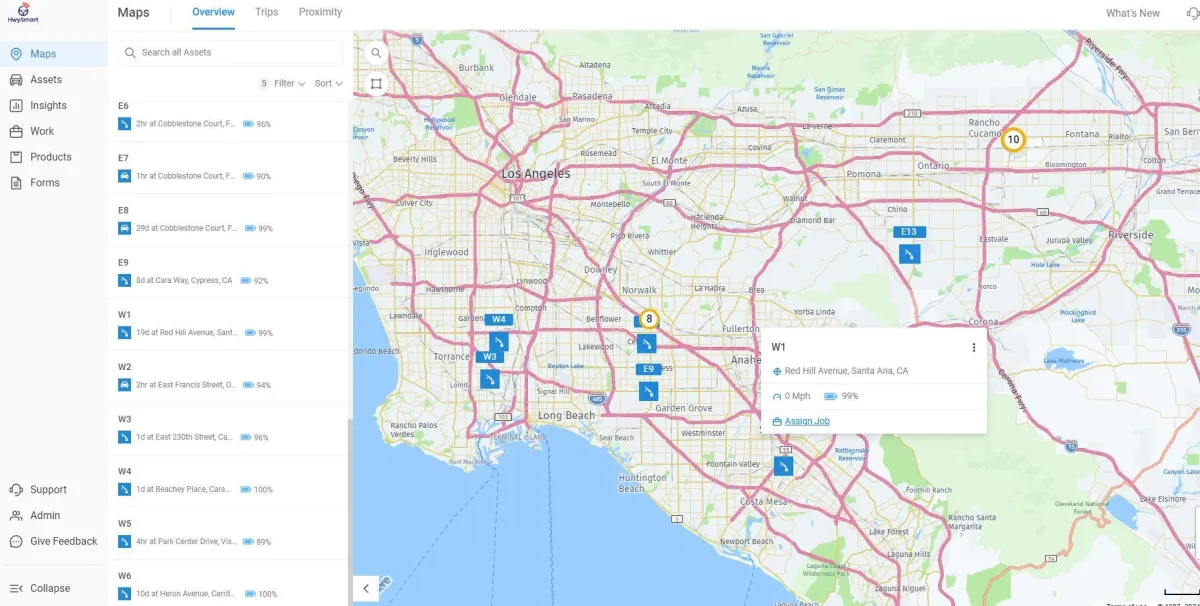Click the E8 vehicle icon in list
This screenshot has width=1200, height=606.
point(125,228)
